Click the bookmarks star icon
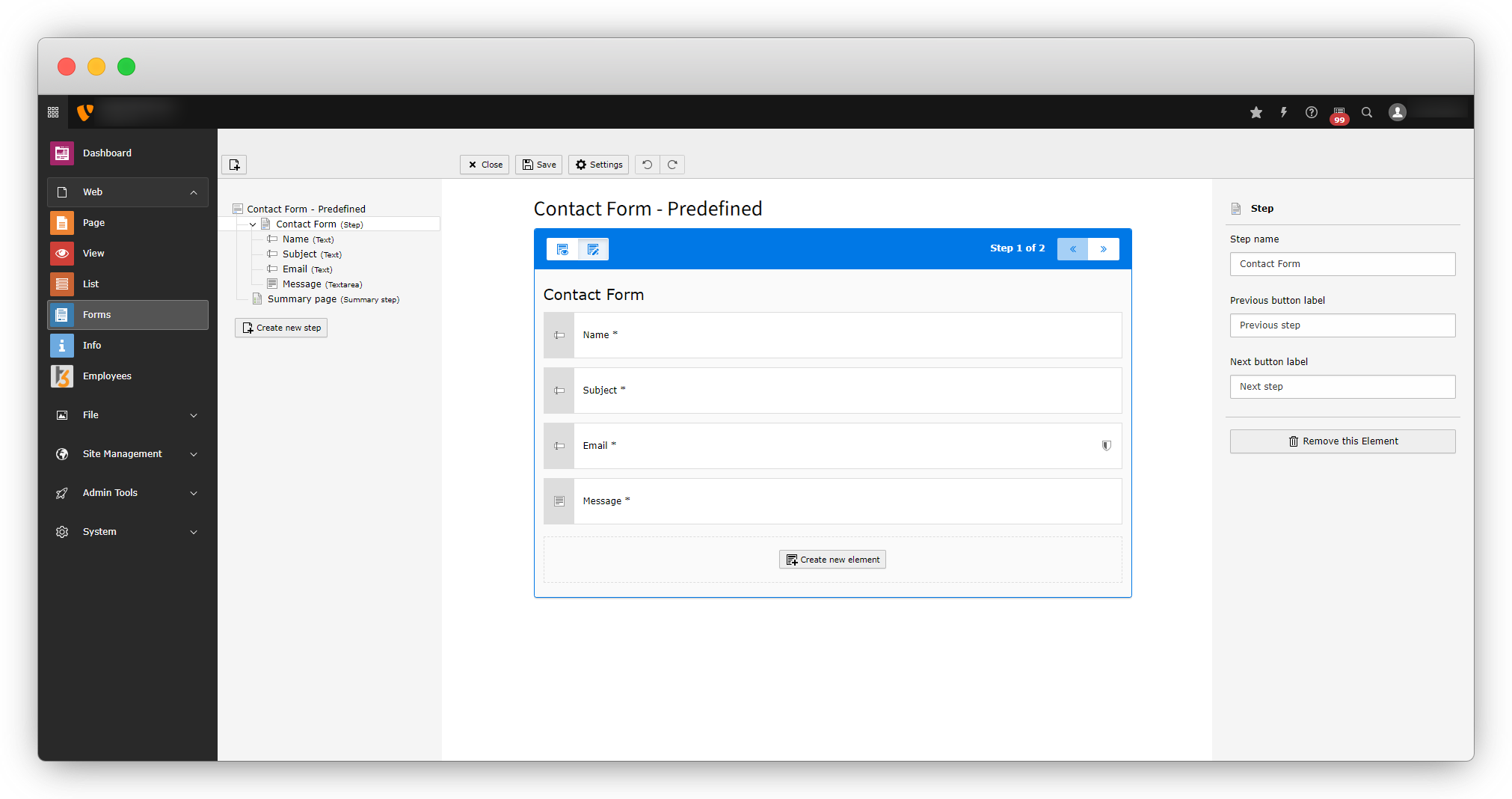The height and width of the screenshot is (799, 1512). (x=1256, y=112)
